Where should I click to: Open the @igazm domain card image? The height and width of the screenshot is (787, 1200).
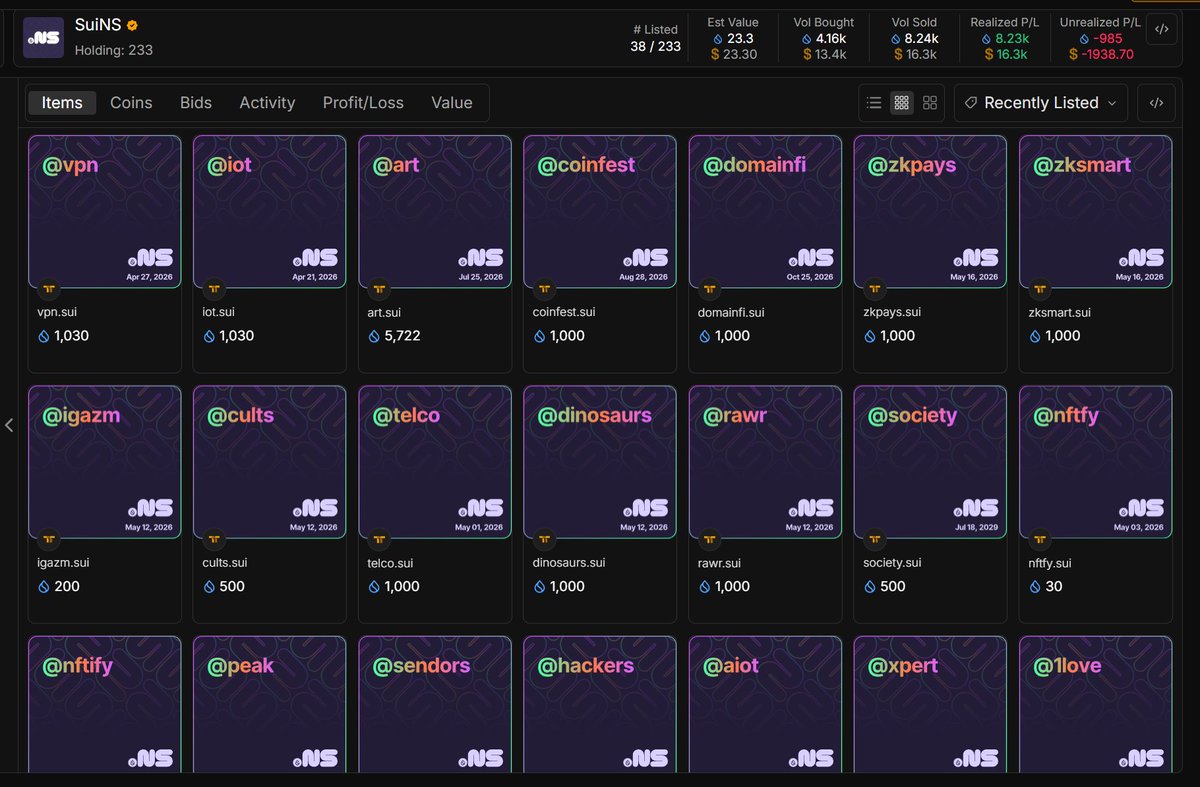105,462
